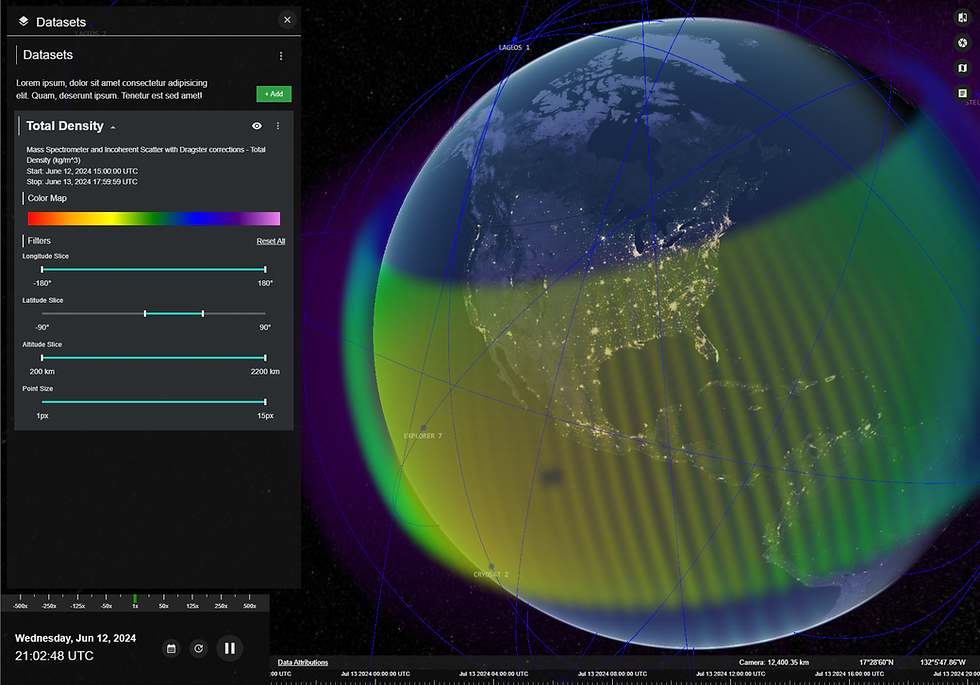980x685 pixels.
Task: Open the Total Density options menu
Action: tap(278, 126)
